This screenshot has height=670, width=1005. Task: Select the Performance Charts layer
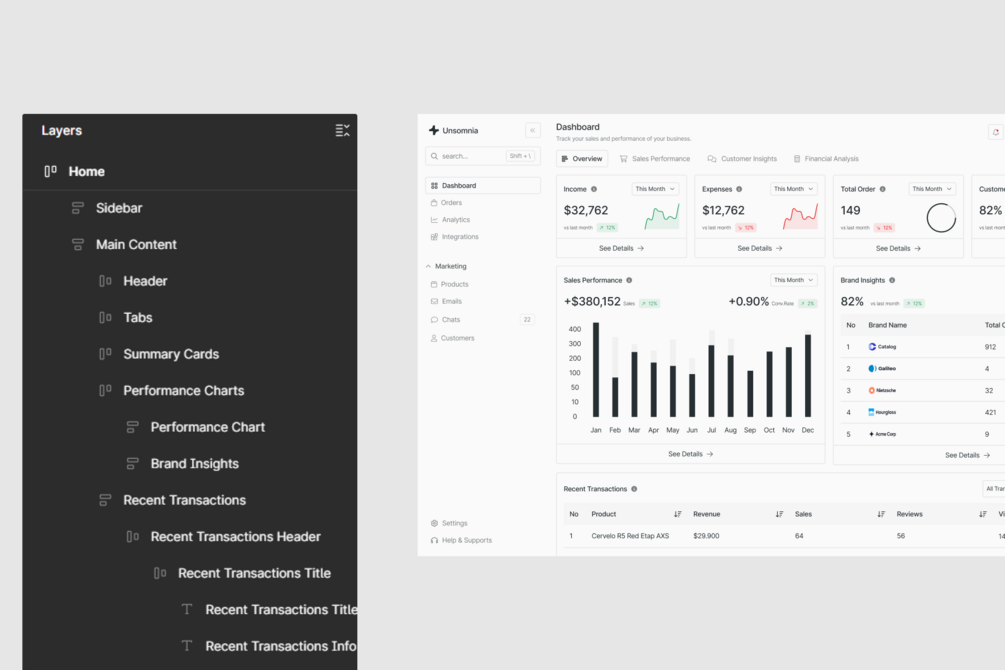(x=190, y=390)
